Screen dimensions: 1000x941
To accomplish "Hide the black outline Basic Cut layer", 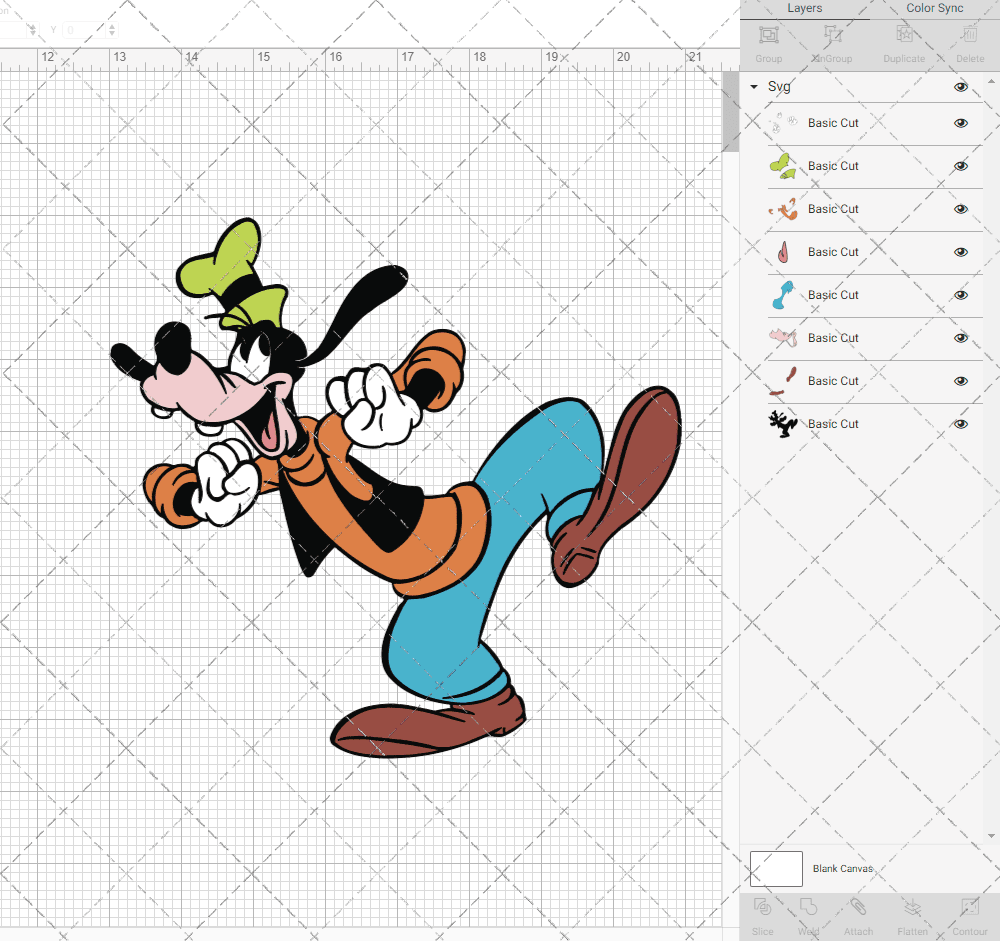I will [x=960, y=424].
